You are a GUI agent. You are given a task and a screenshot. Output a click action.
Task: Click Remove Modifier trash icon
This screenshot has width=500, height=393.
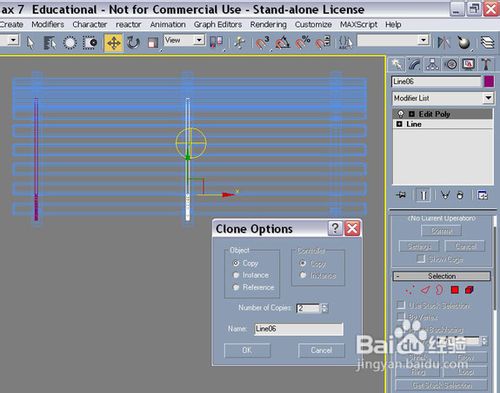point(460,195)
